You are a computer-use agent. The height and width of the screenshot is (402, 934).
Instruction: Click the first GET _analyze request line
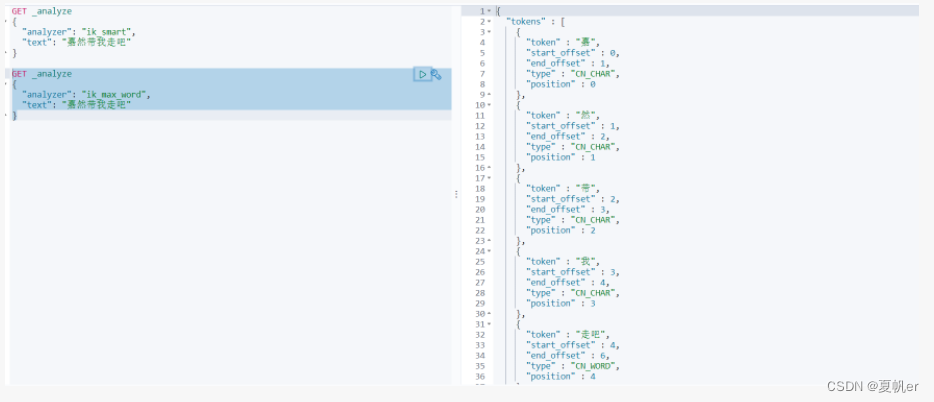click(42, 11)
